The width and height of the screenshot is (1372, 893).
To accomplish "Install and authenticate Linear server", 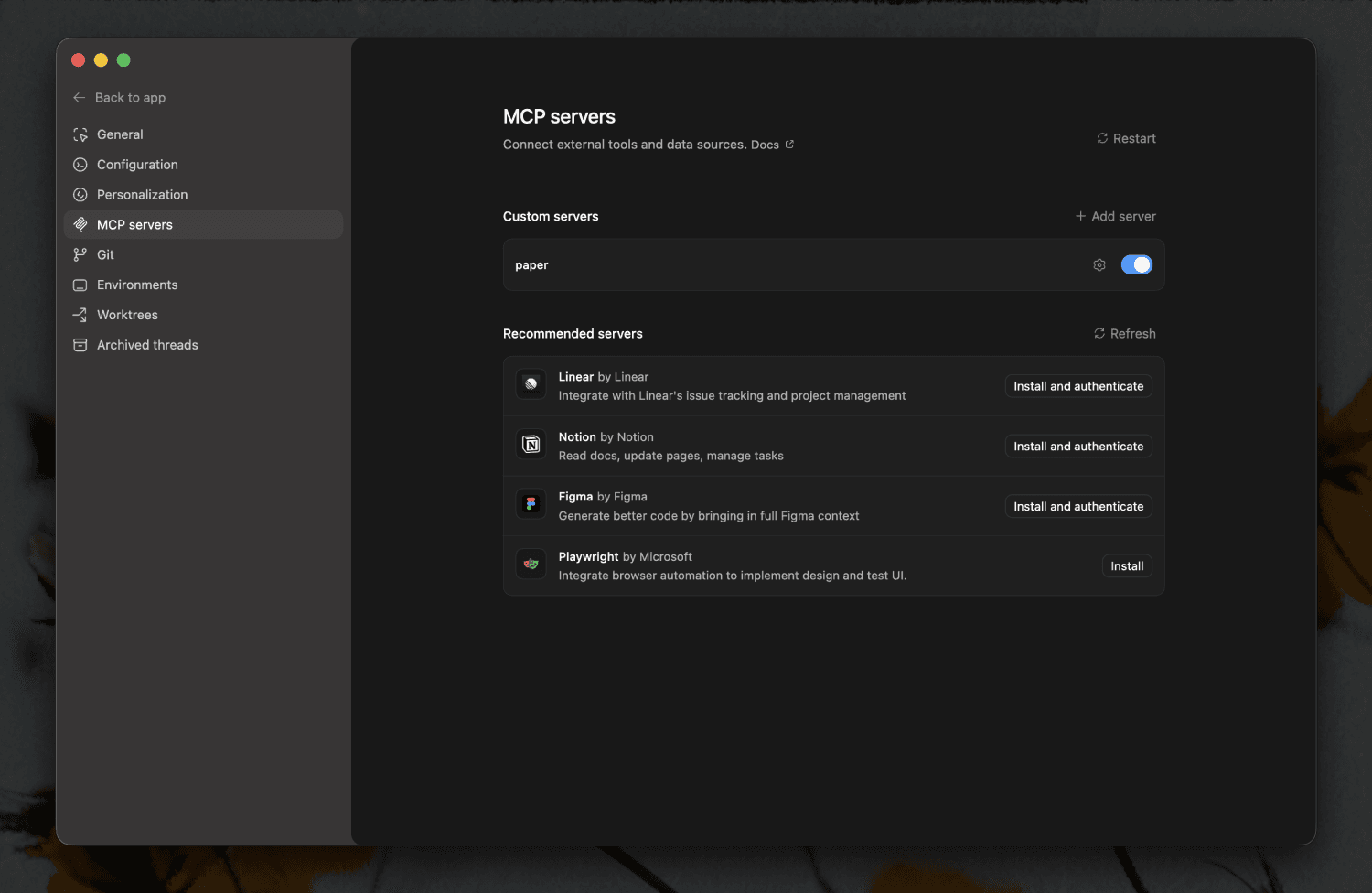I will click(1078, 386).
